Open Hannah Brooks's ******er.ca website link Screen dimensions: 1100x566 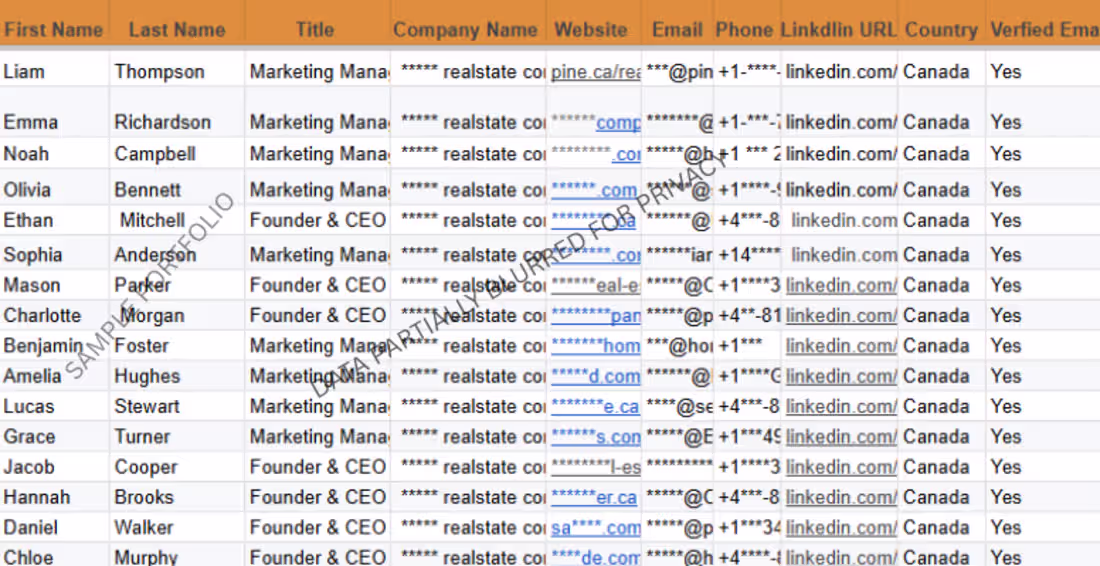pos(594,497)
